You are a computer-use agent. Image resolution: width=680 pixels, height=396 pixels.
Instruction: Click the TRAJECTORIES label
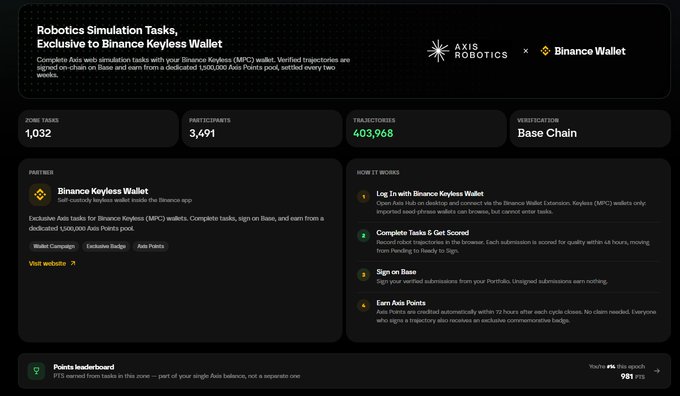[374, 120]
